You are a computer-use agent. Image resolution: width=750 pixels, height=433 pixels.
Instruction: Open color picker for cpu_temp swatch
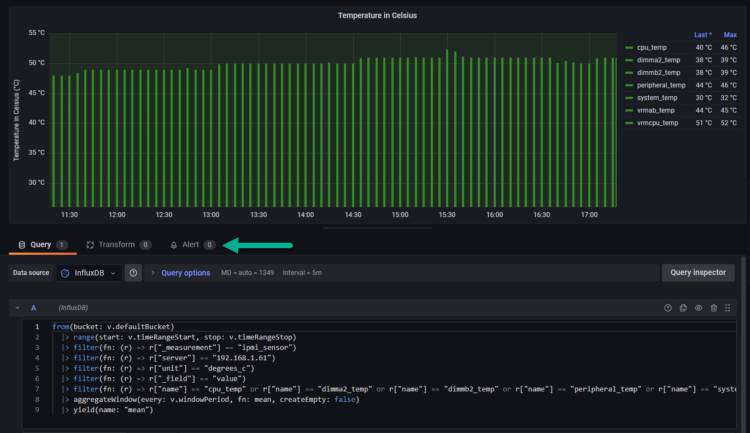[x=629, y=47]
